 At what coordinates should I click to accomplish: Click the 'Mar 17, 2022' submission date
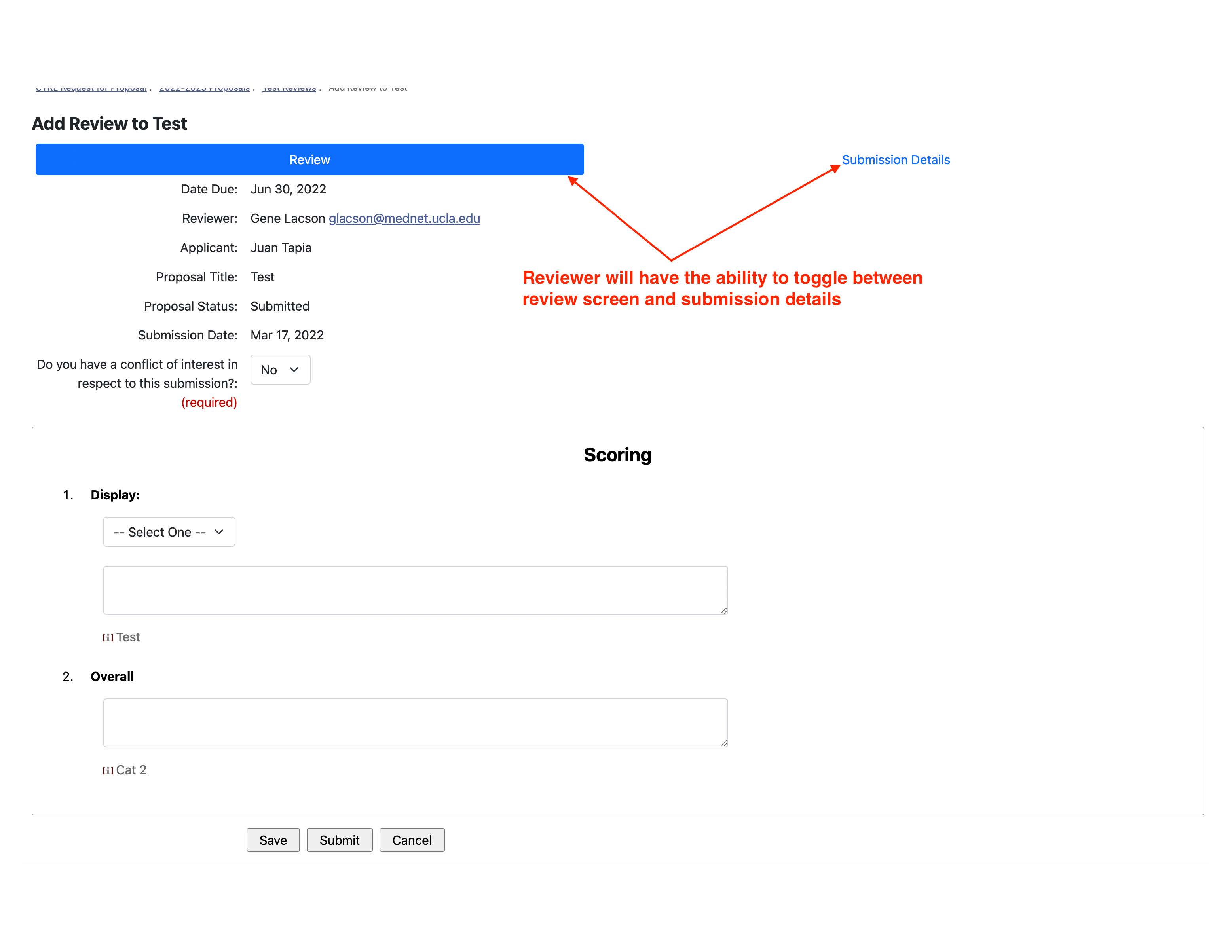(287, 335)
